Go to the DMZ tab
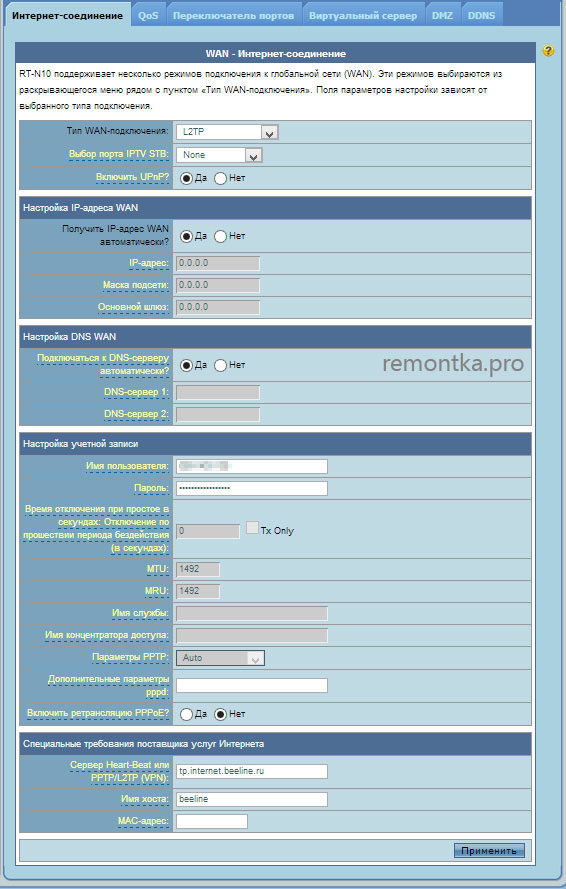This screenshot has width=566, height=889. click(x=442, y=15)
